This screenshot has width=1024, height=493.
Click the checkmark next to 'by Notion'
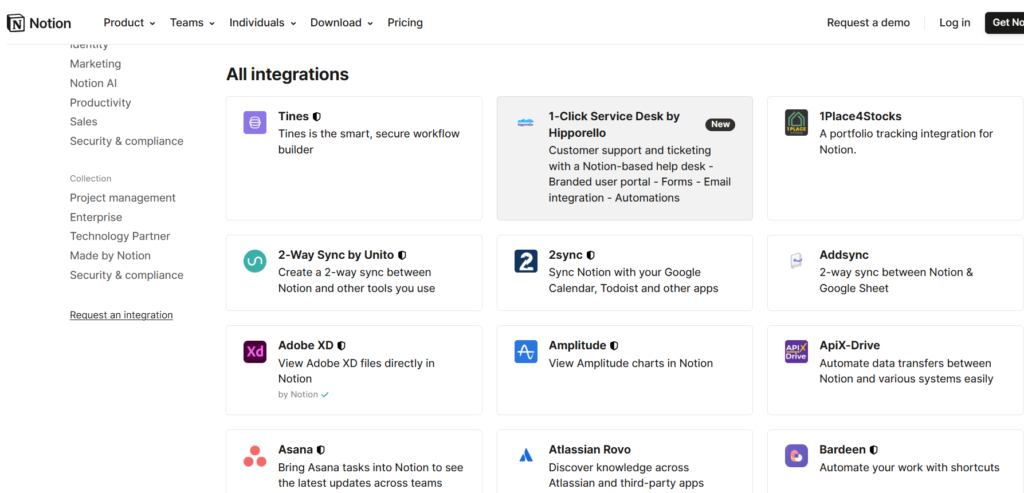(x=325, y=394)
